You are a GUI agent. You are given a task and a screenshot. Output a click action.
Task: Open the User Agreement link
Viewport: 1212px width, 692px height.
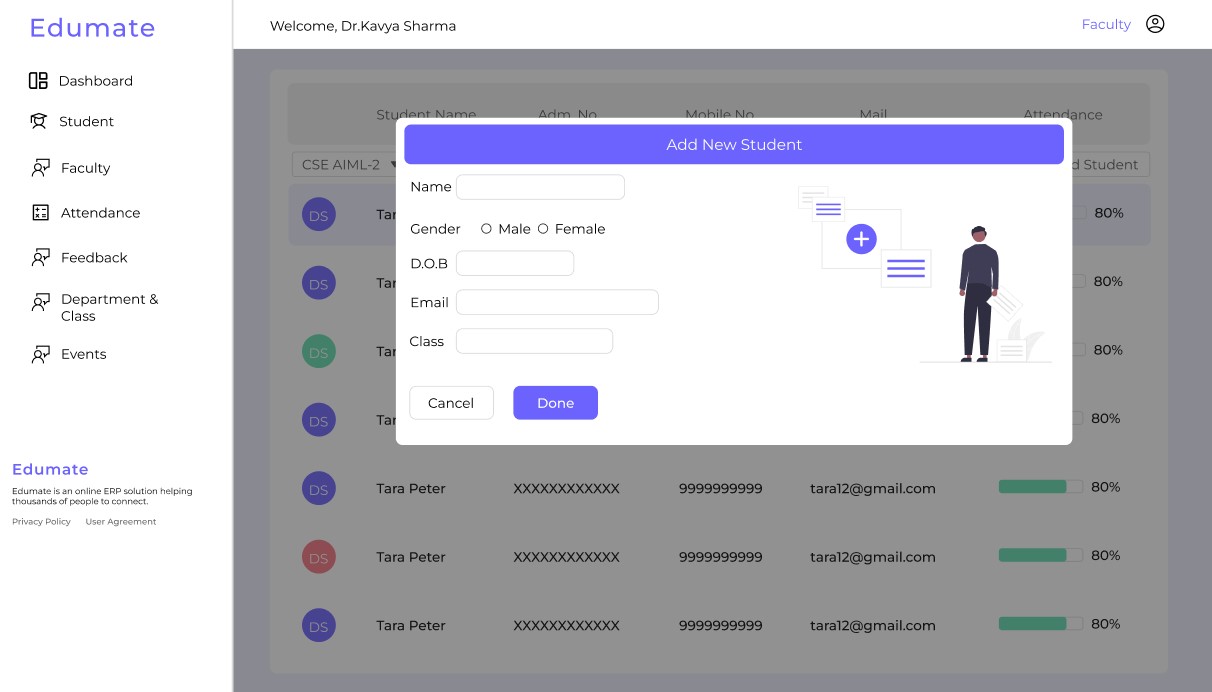pyautogui.click(x=121, y=522)
